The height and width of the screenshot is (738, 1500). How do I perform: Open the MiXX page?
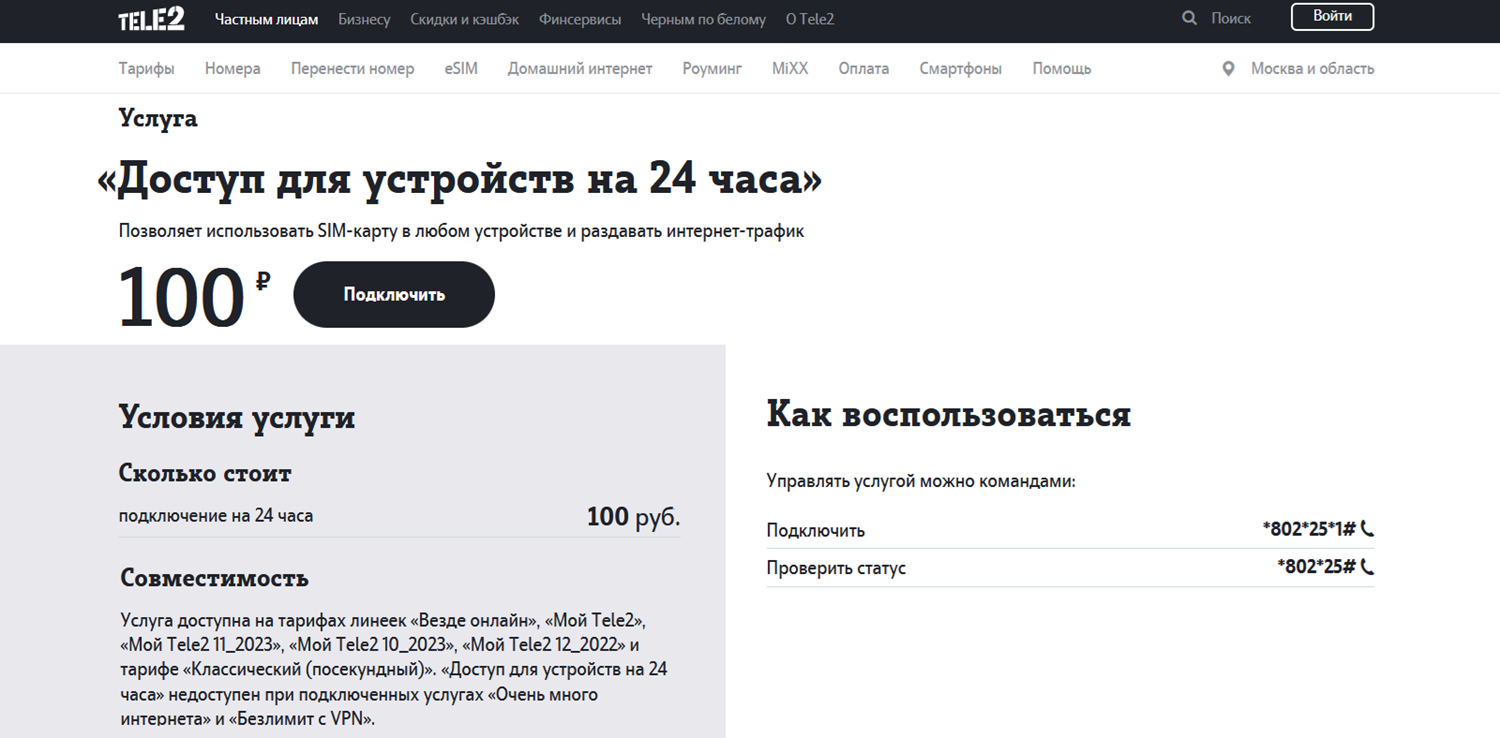790,69
